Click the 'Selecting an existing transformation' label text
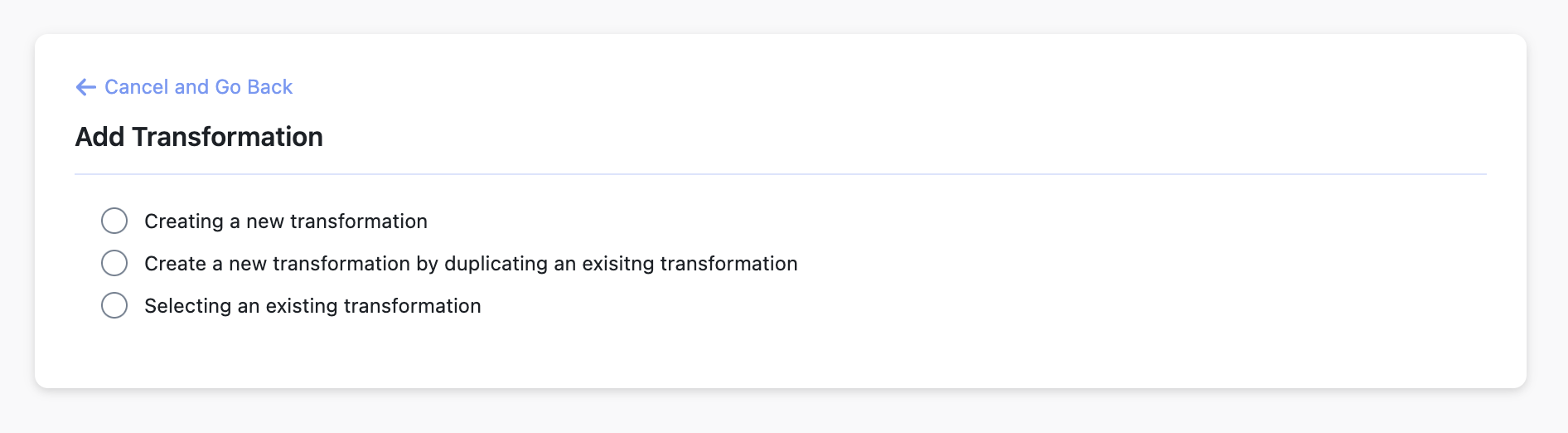Screen dimensions: 1568x433 point(312,306)
